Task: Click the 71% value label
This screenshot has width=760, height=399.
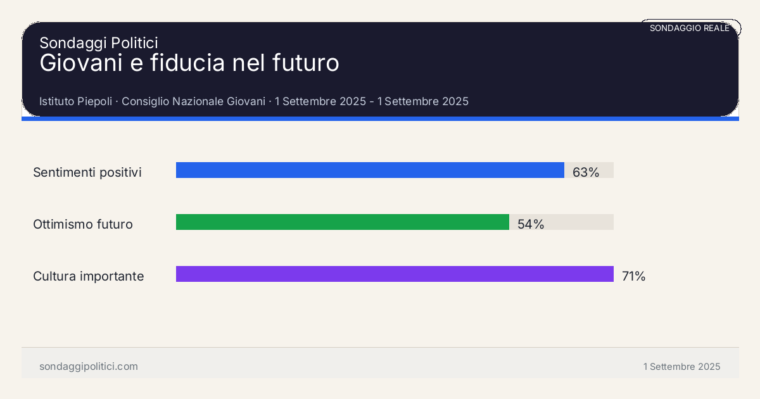Action: tap(633, 276)
